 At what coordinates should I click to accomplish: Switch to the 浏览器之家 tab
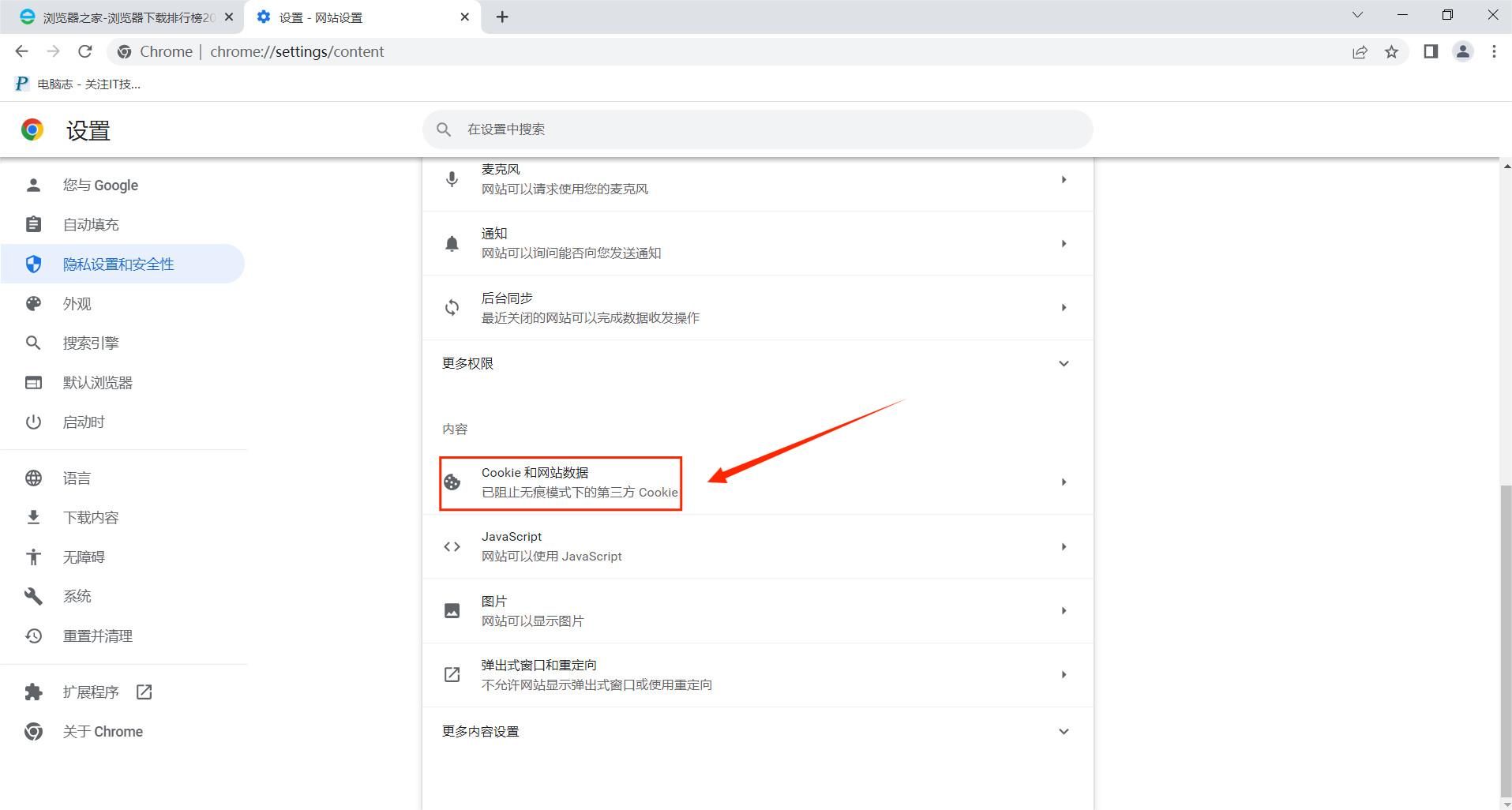click(x=126, y=17)
